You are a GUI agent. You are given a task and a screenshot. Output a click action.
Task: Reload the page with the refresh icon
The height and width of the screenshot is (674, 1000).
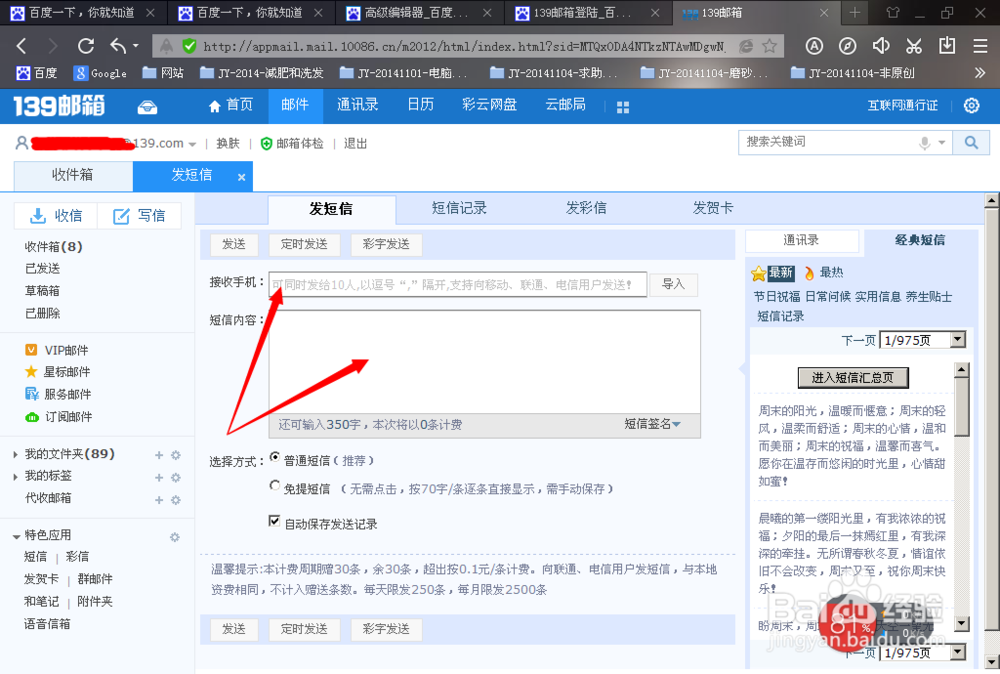(x=85, y=46)
